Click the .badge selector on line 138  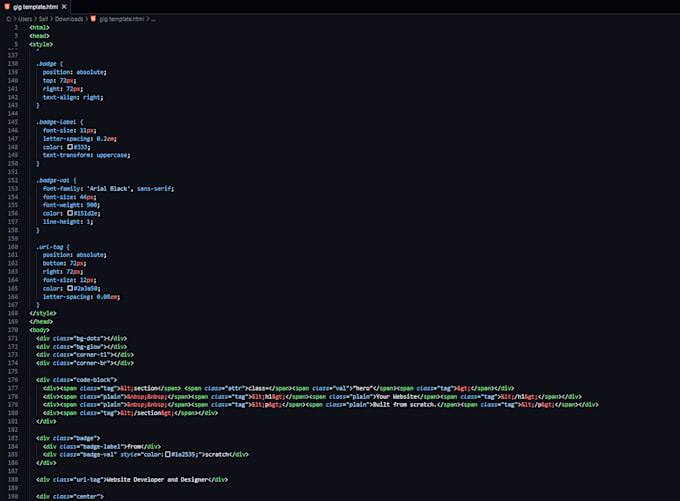(x=49, y=64)
